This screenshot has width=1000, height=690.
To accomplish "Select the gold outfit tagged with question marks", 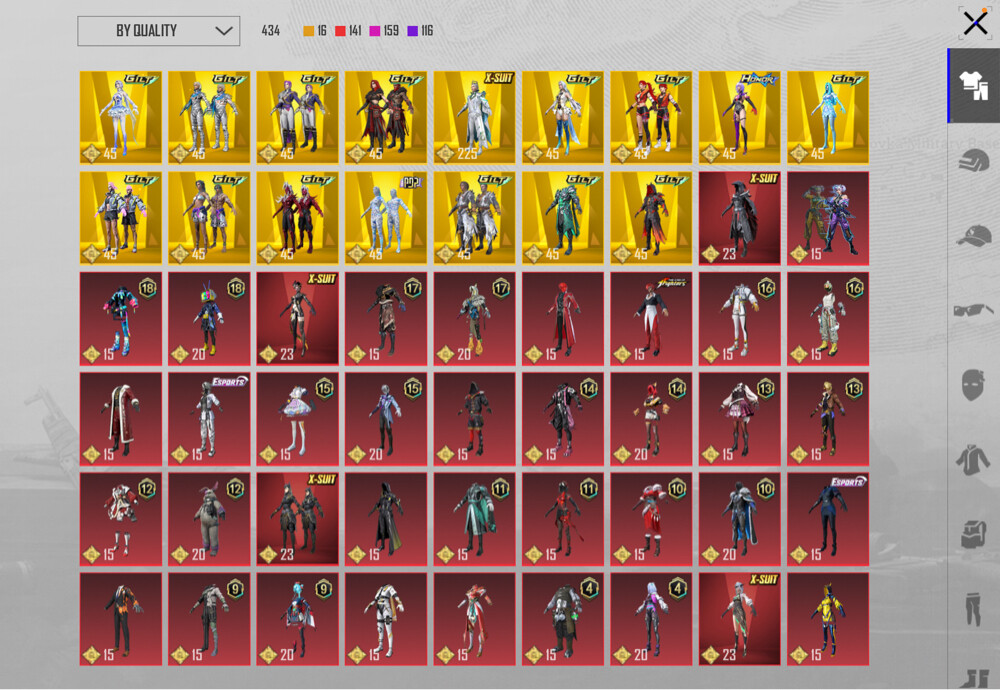I will [x=386, y=217].
